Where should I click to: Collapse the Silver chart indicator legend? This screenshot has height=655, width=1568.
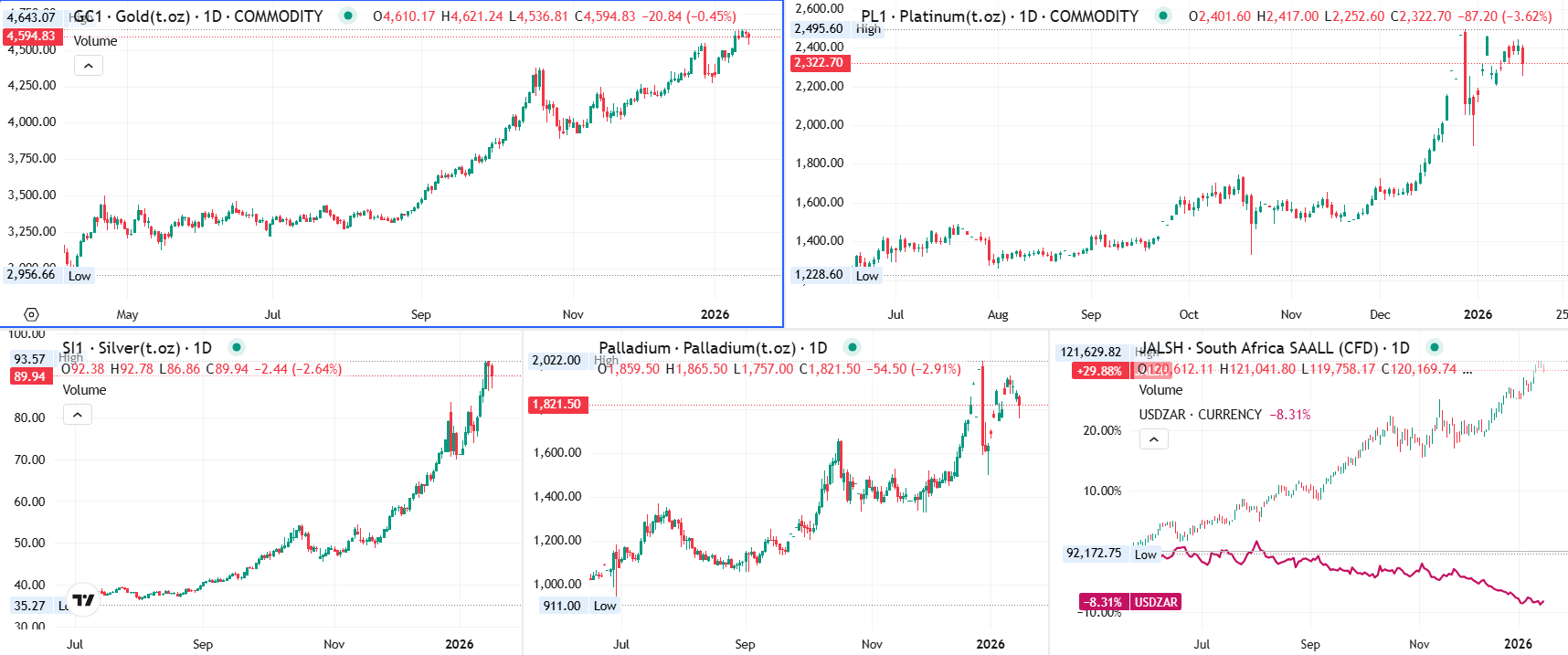click(78, 416)
